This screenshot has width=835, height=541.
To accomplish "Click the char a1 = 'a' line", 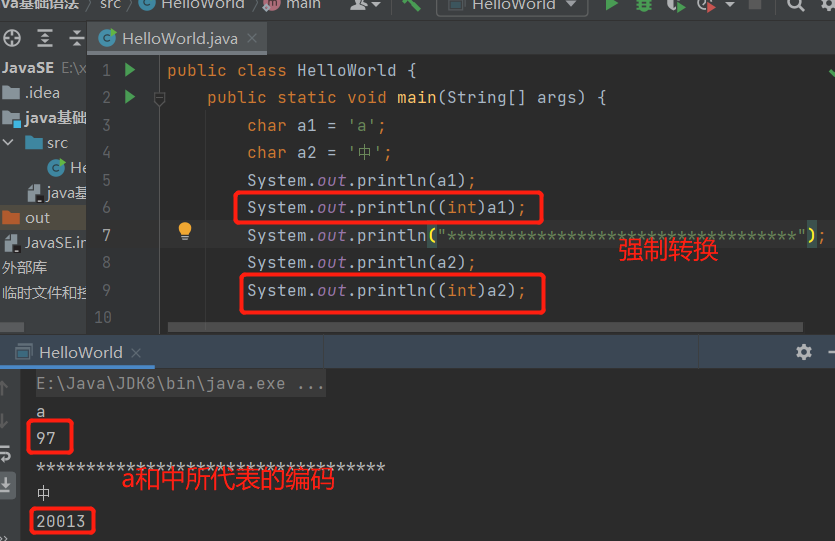I will tap(316, 126).
